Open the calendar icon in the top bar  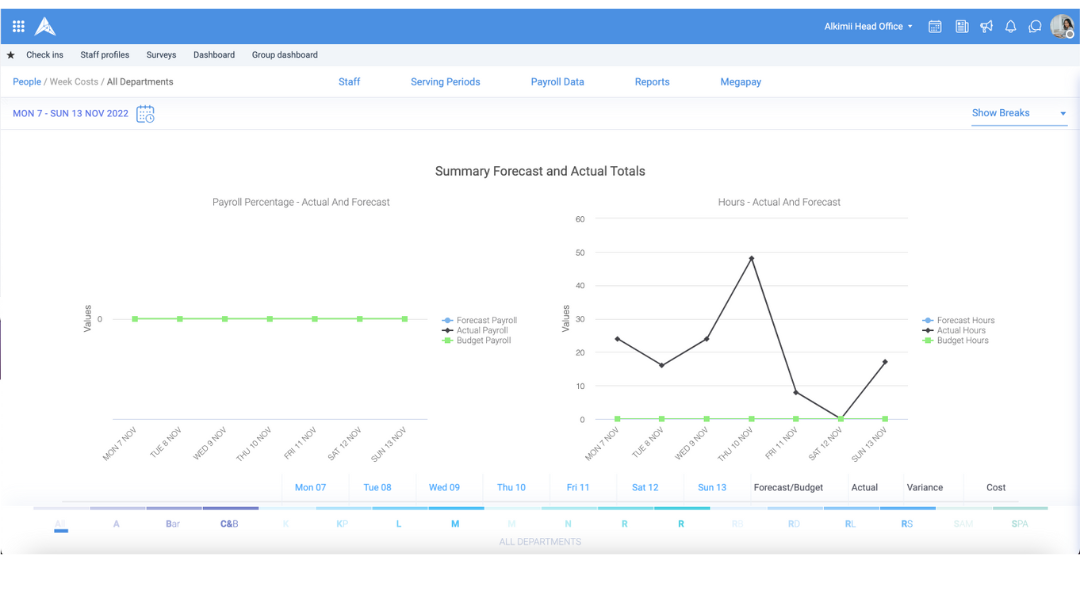[934, 26]
